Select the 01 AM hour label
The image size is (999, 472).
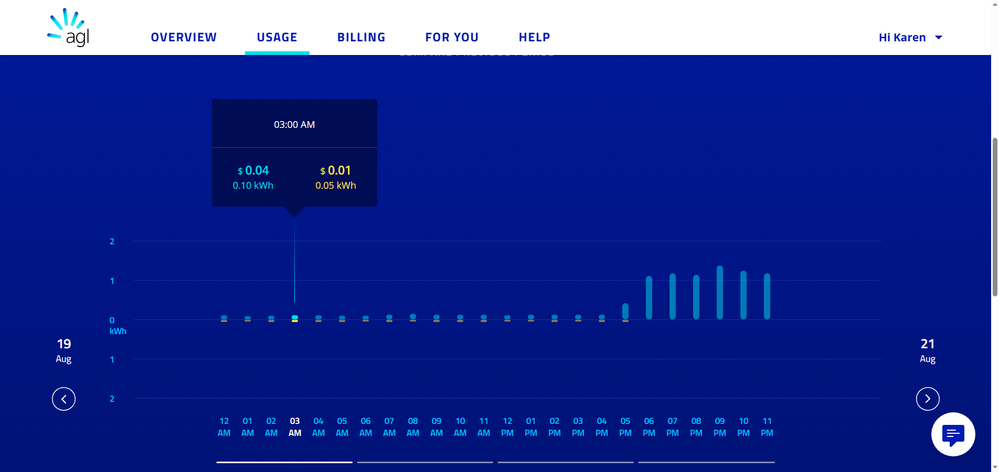(248, 427)
